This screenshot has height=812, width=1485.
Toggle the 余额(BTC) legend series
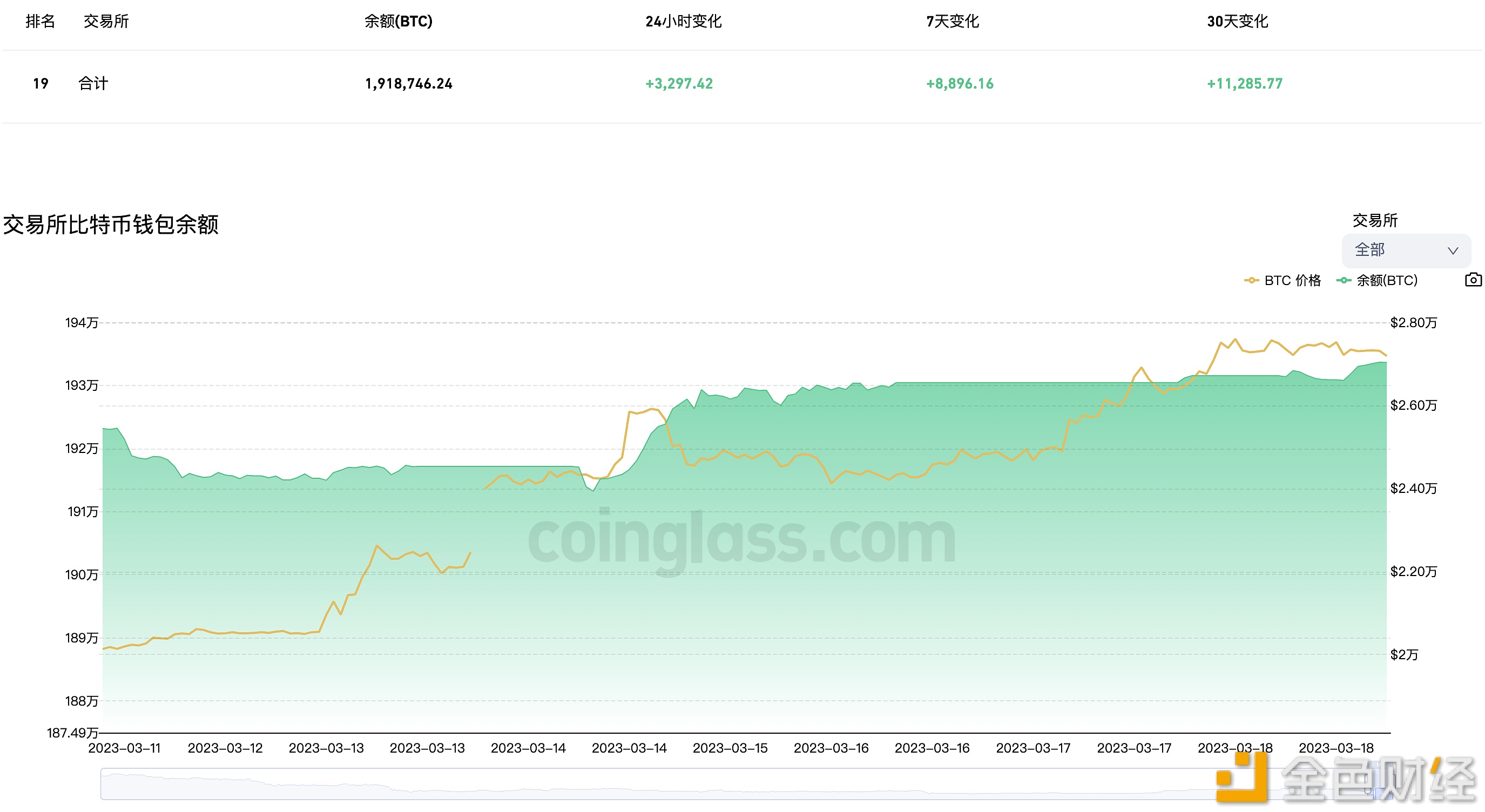1377,281
